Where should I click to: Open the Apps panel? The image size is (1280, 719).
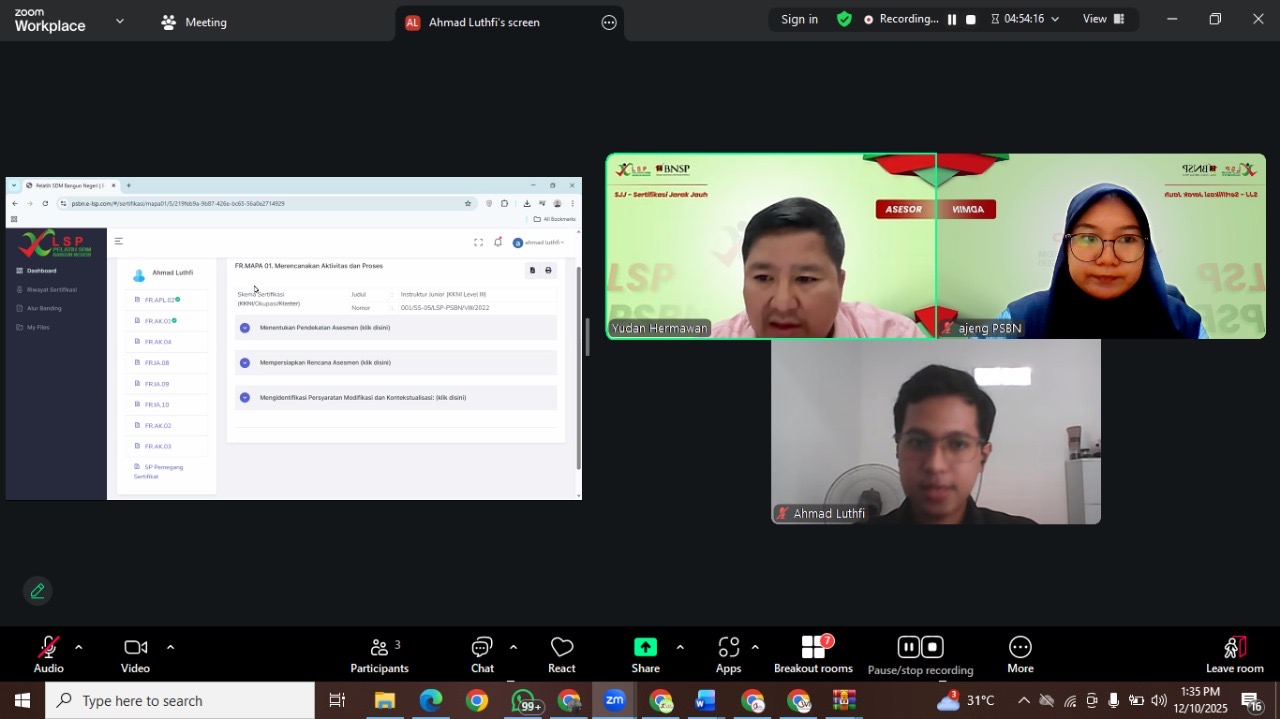(728, 654)
